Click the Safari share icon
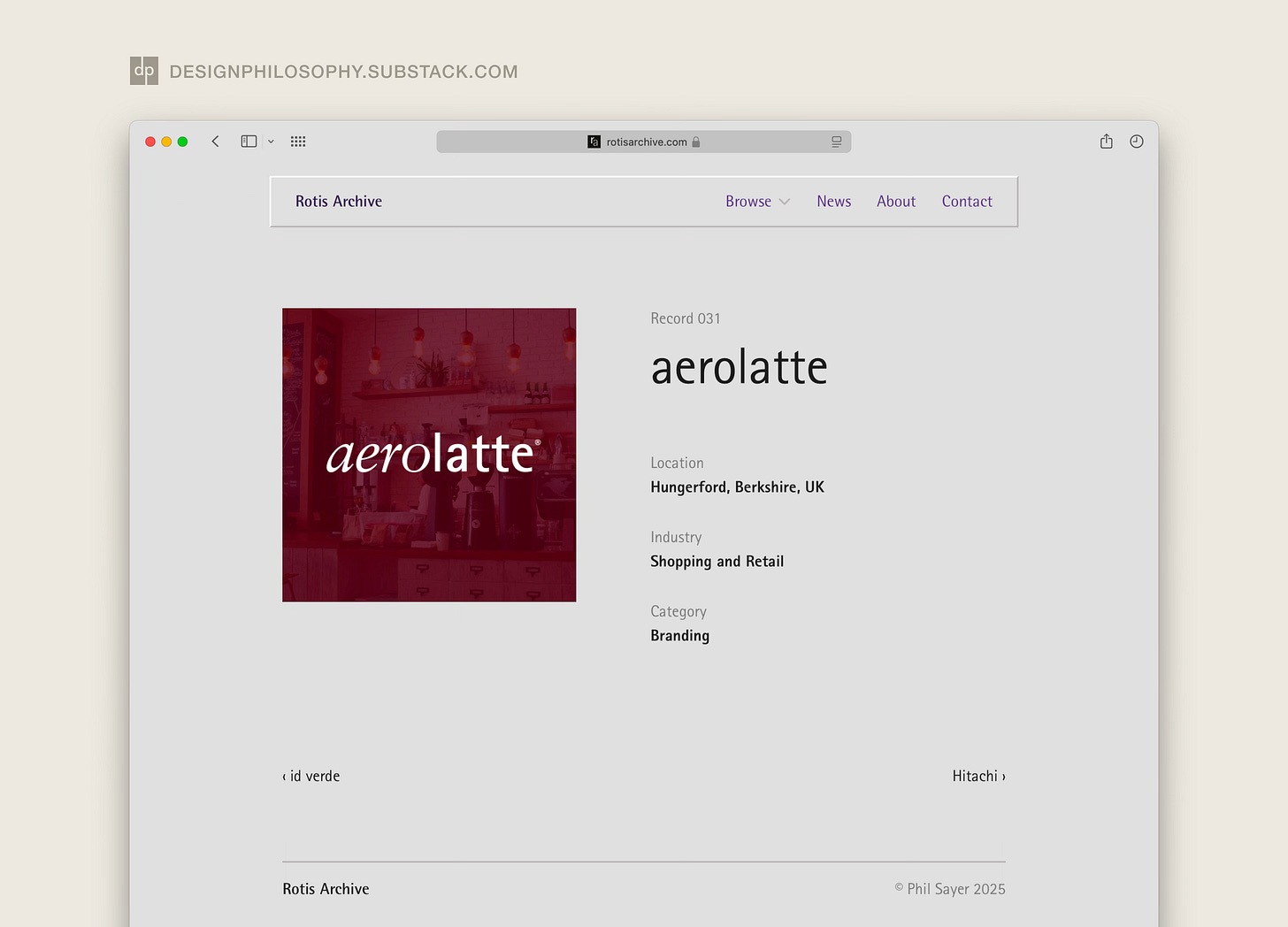The image size is (1288, 927). tap(1106, 141)
